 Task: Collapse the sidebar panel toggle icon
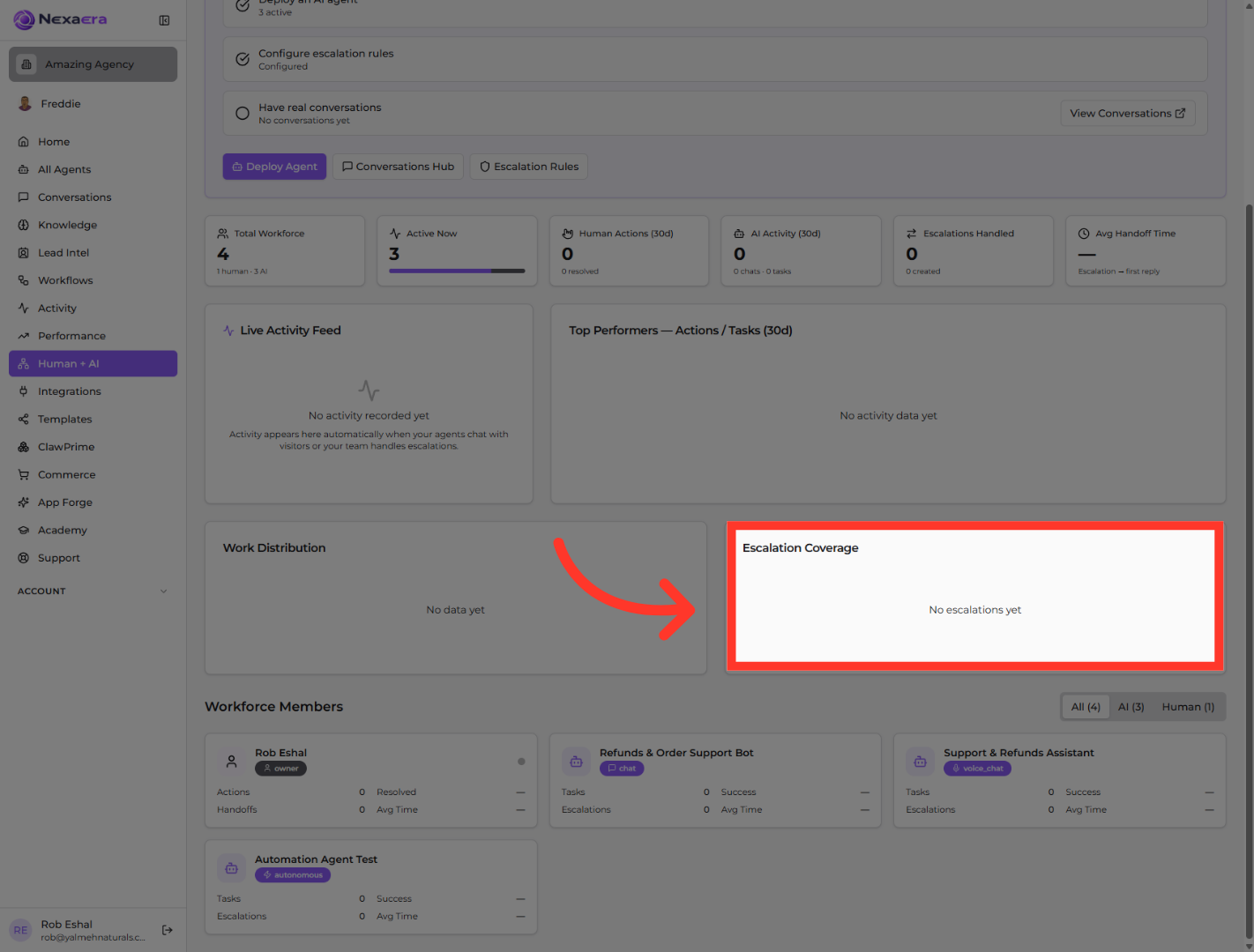coord(164,20)
